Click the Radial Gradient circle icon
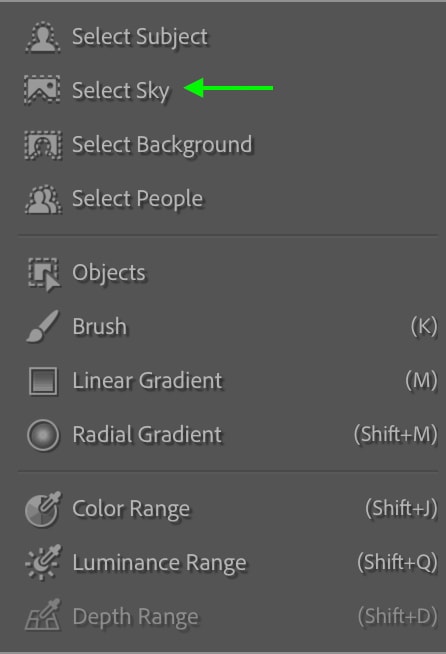This screenshot has width=446, height=654. pyautogui.click(x=43, y=435)
